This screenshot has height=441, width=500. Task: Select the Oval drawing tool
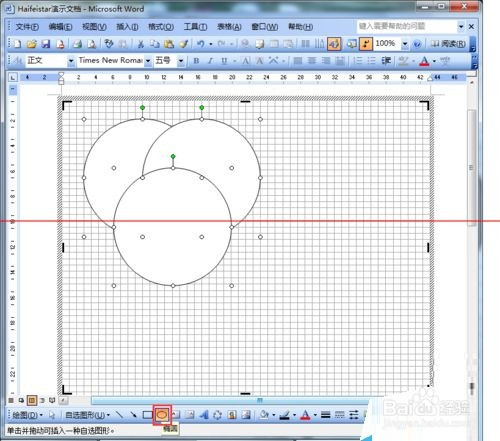[162, 415]
